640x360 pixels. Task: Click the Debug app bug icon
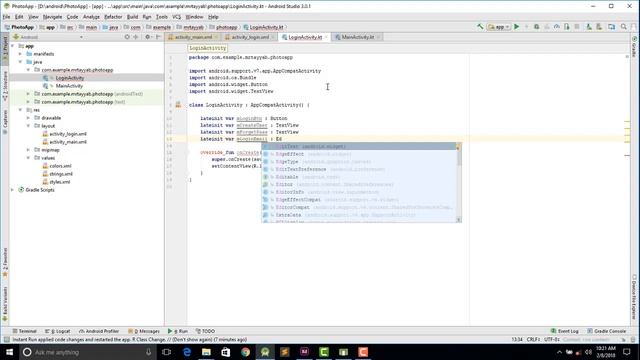coord(536,27)
